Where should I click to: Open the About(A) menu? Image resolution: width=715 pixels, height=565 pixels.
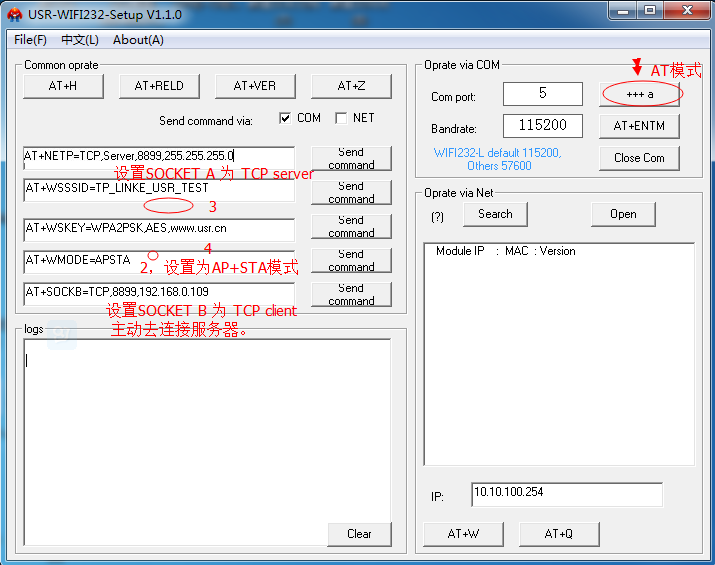click(138, 40)
